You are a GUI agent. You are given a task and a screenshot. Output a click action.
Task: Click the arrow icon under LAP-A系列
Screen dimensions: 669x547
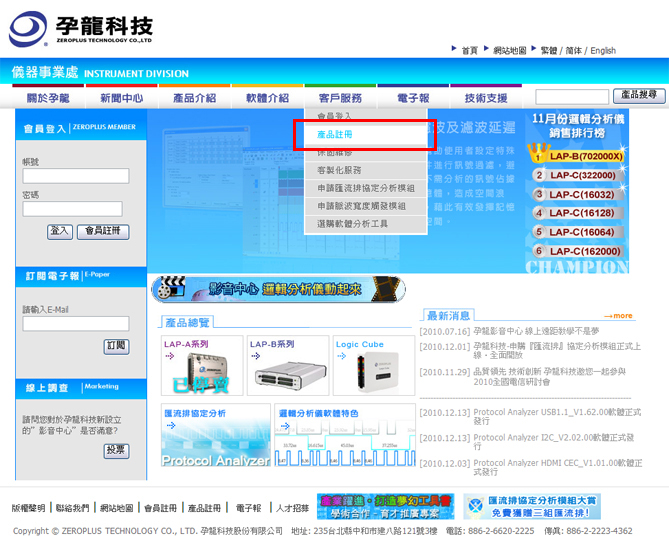(170, 356)
